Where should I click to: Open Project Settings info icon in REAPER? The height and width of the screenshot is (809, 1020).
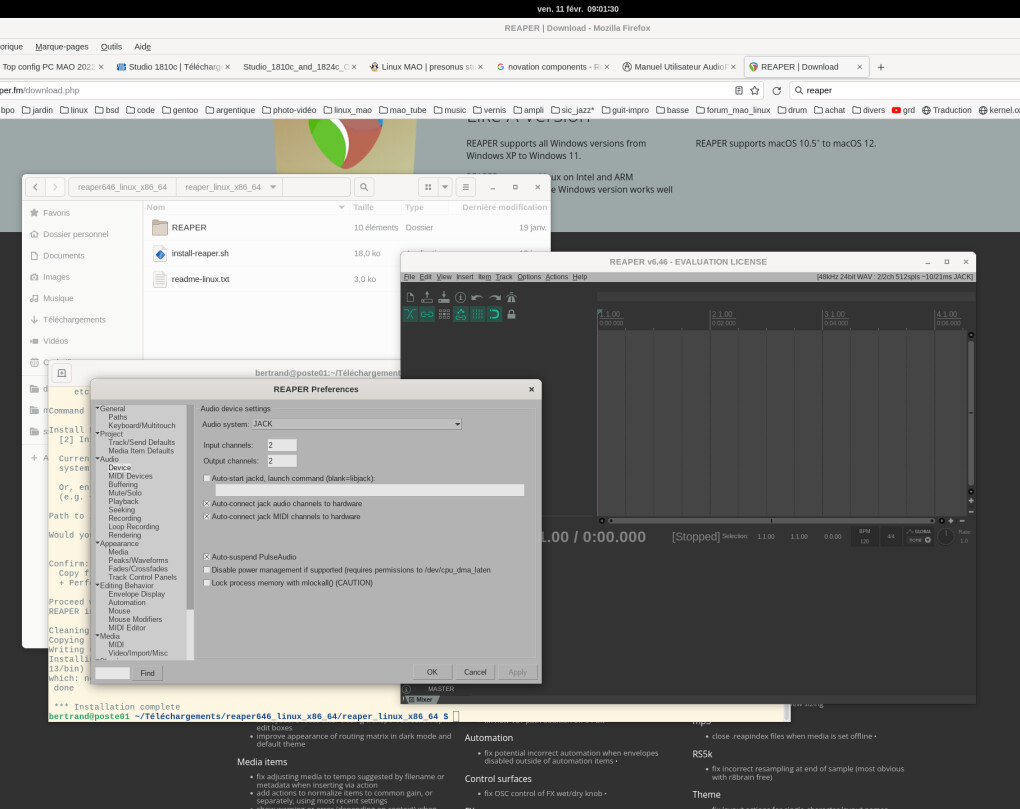click(461, 298)
